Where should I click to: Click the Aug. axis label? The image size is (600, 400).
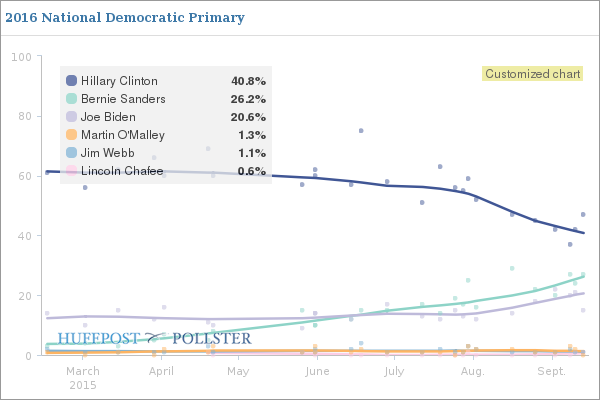coord(473,371)
